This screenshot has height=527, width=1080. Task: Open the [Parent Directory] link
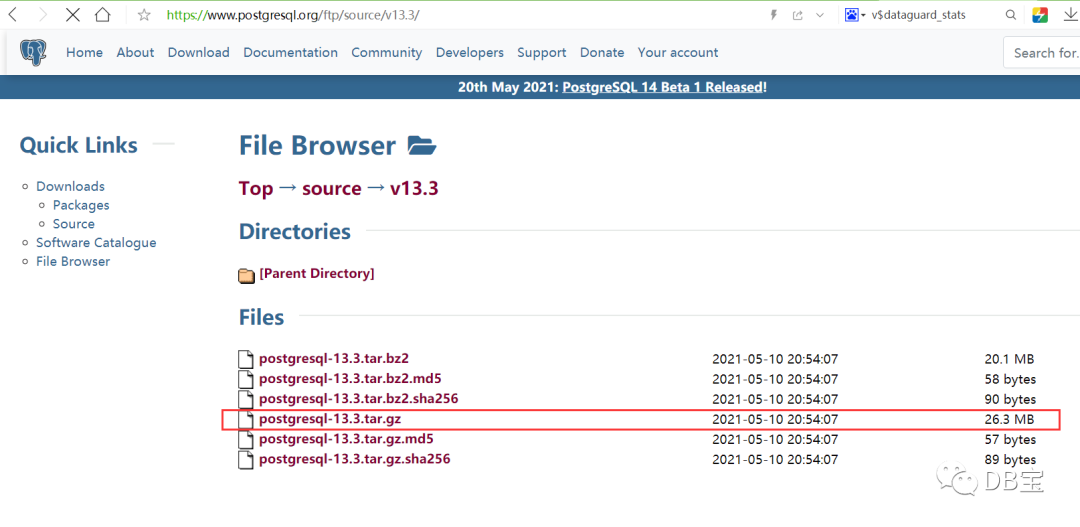click(317, 273)
